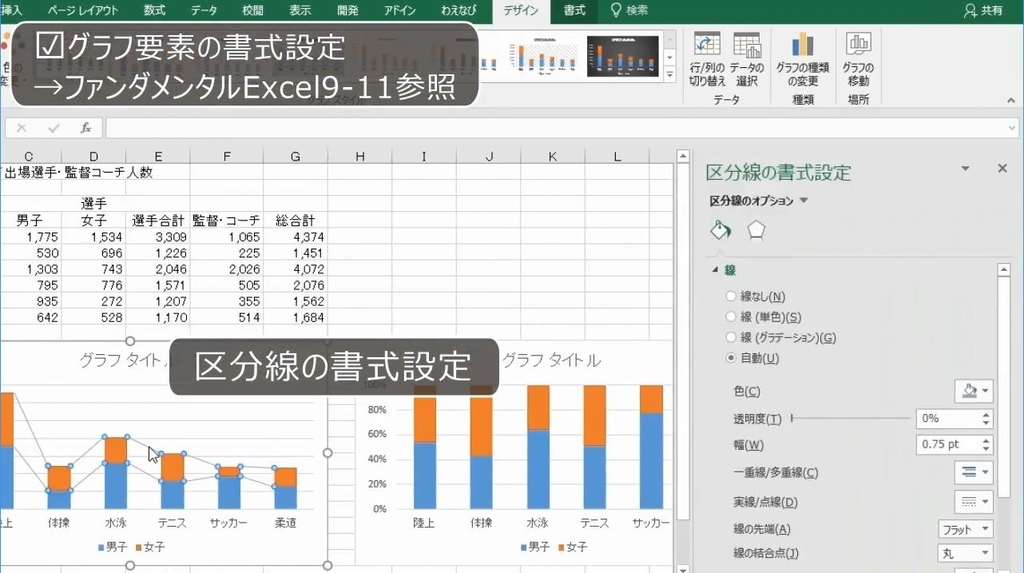Click cell with value 2,026
Viewport: 1024px width, 573px height.
[x=227, y=269]
